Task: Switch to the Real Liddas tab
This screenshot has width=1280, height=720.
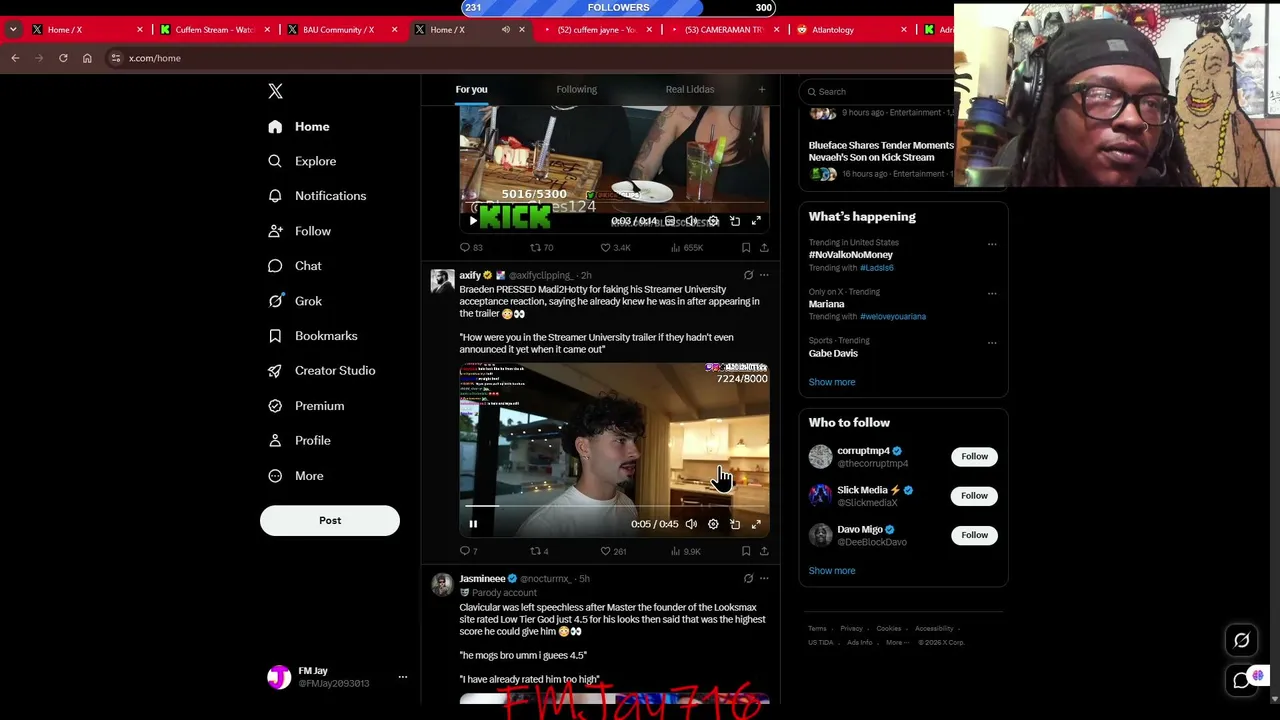Action: point(690,90)
